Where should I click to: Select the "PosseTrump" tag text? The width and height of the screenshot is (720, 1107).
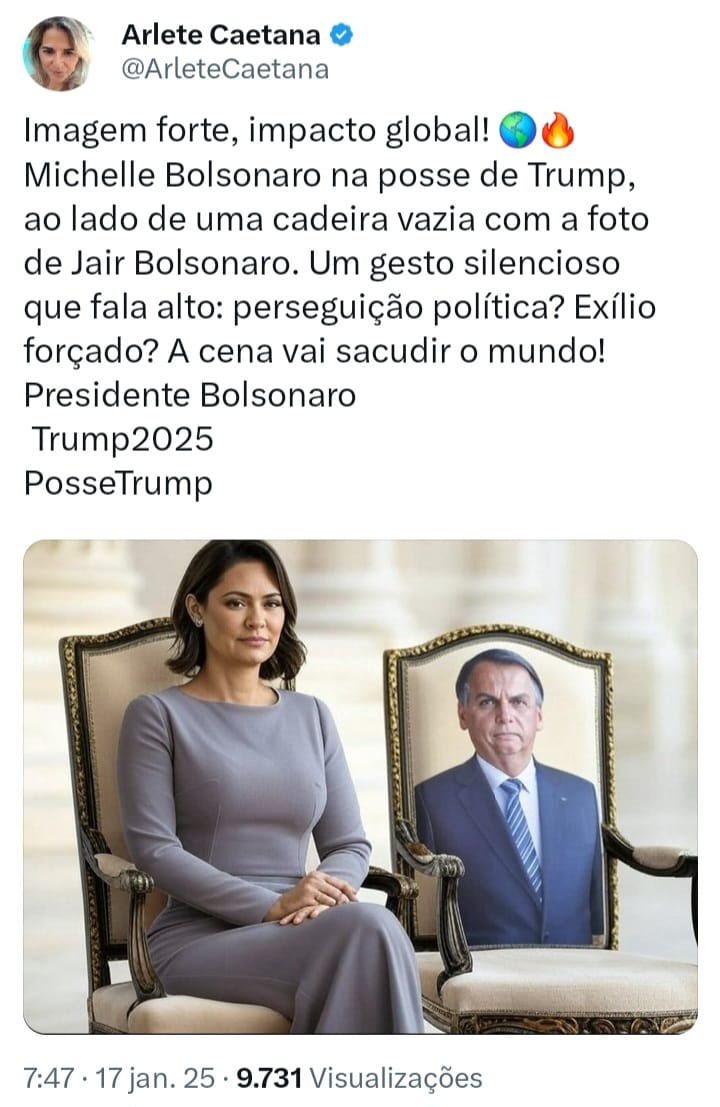pyautogui.click(x=118, y=484)
